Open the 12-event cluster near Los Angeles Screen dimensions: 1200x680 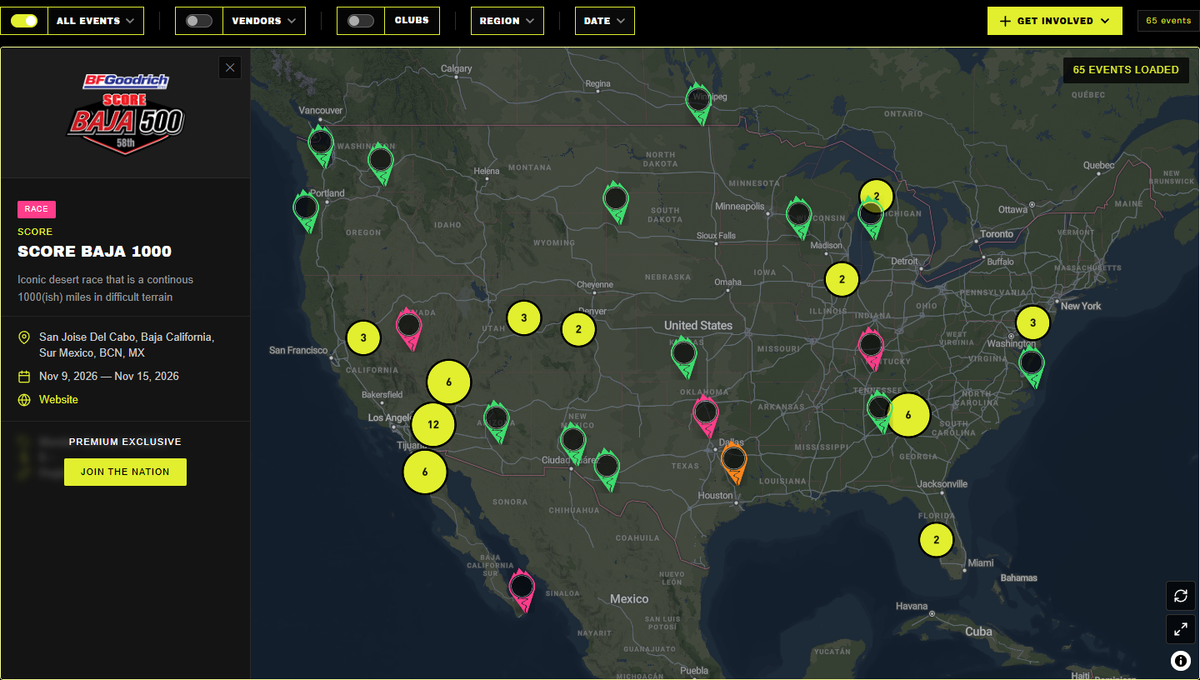pyautogui.click(x=433, y=424)
